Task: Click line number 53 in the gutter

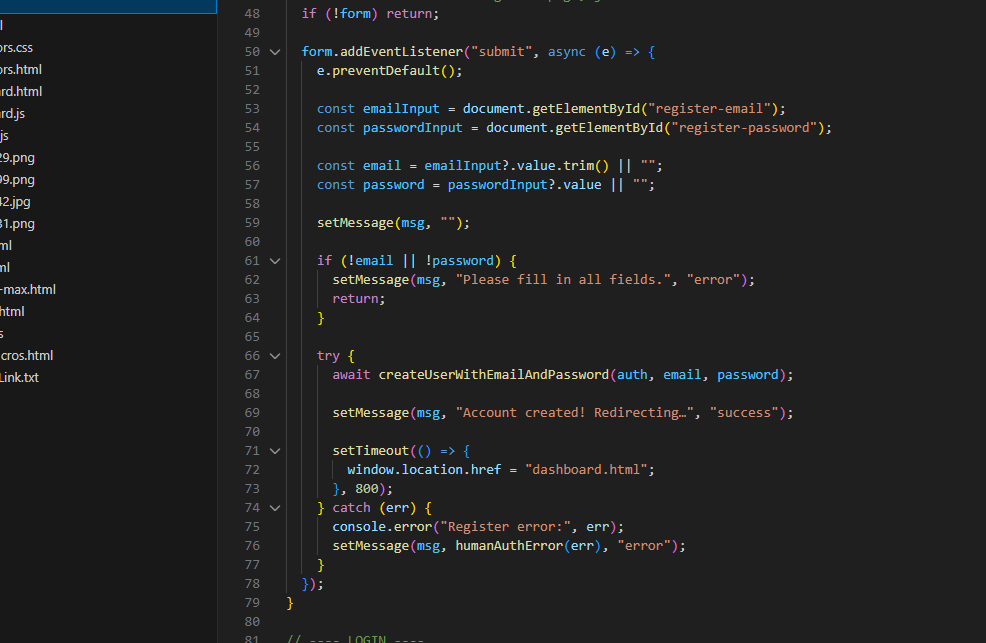Action: pyautogui.click(x=251, y=109)
